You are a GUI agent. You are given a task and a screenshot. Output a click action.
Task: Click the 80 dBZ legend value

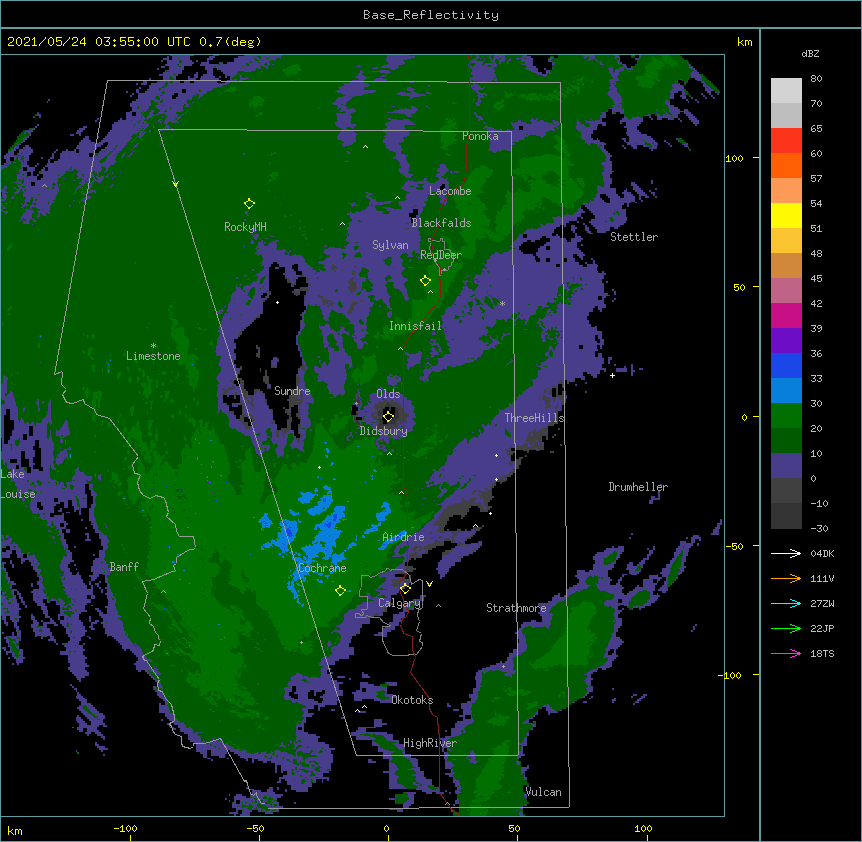point(816,79)
